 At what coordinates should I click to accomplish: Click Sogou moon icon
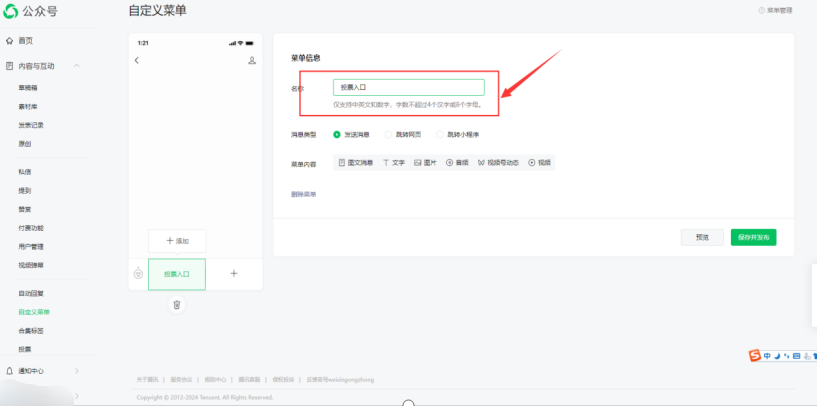[776, 356]
